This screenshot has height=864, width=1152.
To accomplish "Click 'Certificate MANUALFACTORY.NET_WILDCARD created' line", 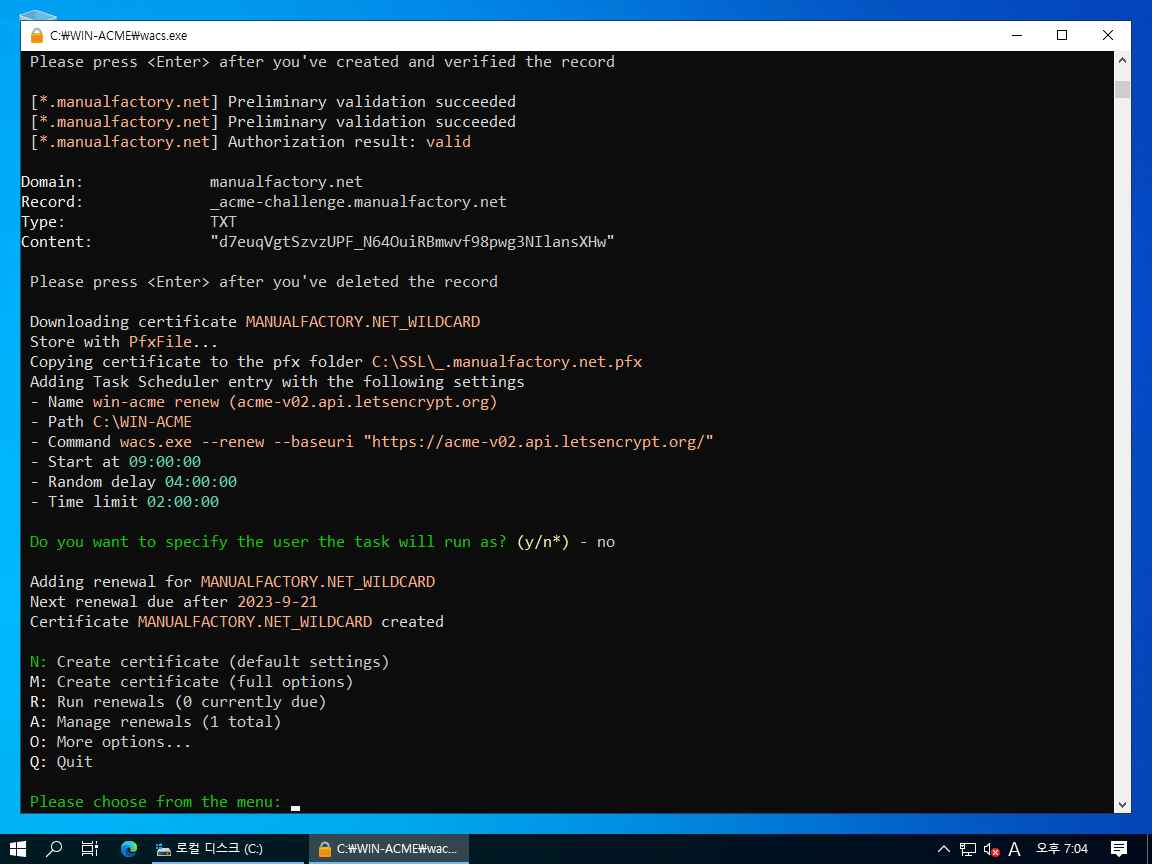I will [237, 622].
